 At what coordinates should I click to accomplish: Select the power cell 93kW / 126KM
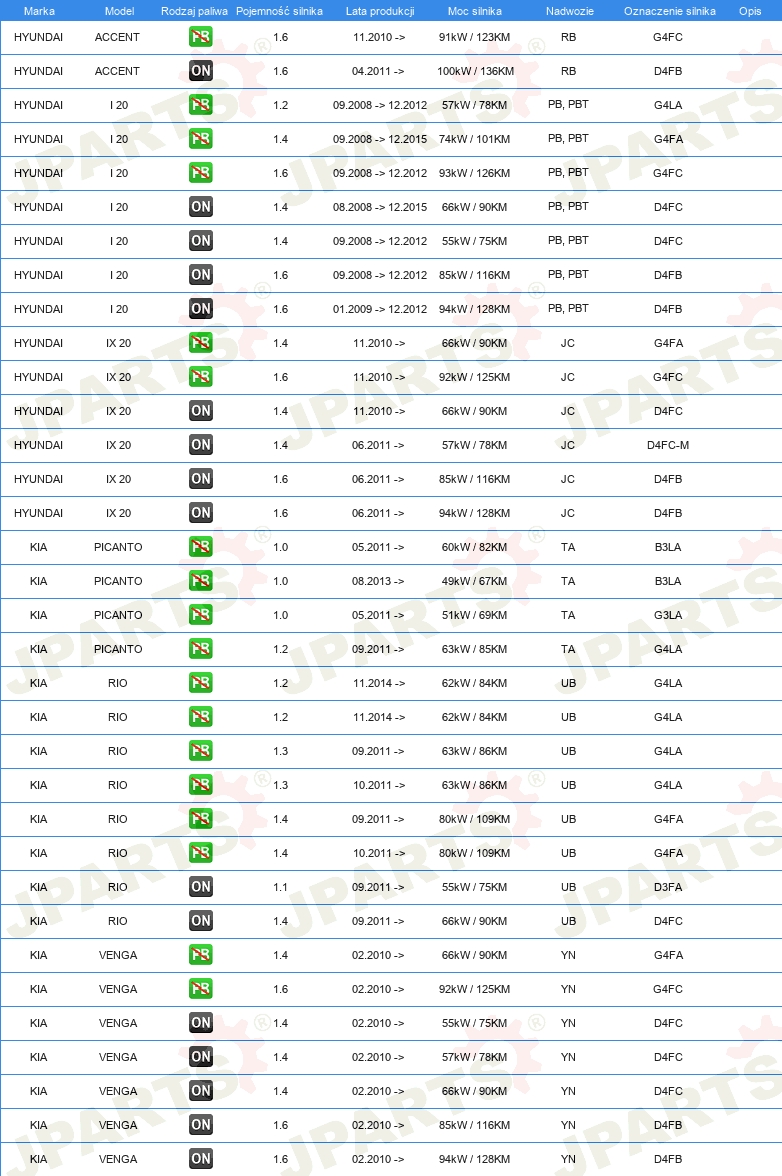click(475, 173)
